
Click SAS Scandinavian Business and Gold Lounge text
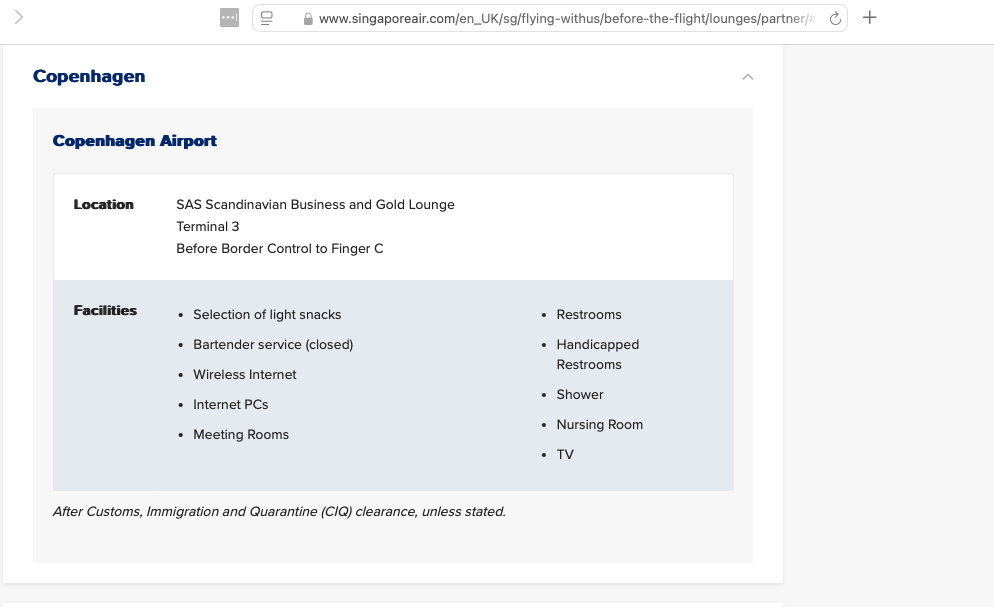(315, 205)
